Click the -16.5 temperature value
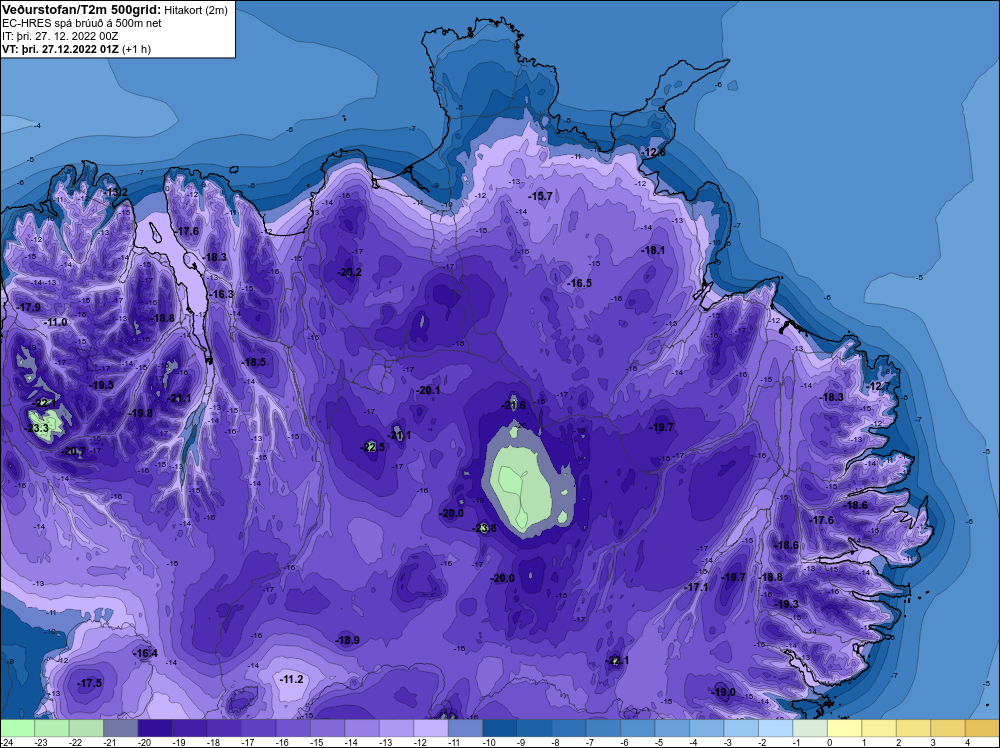 (580, 283)
